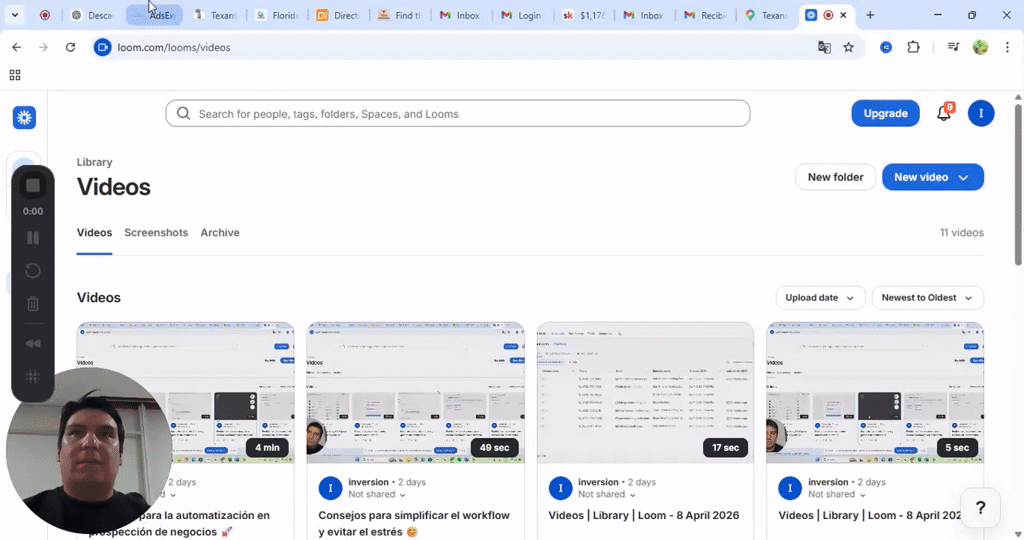The image size is (1024, 540).
Task: Switch to the Login Gmail browser tab
Action: point(522,15)
